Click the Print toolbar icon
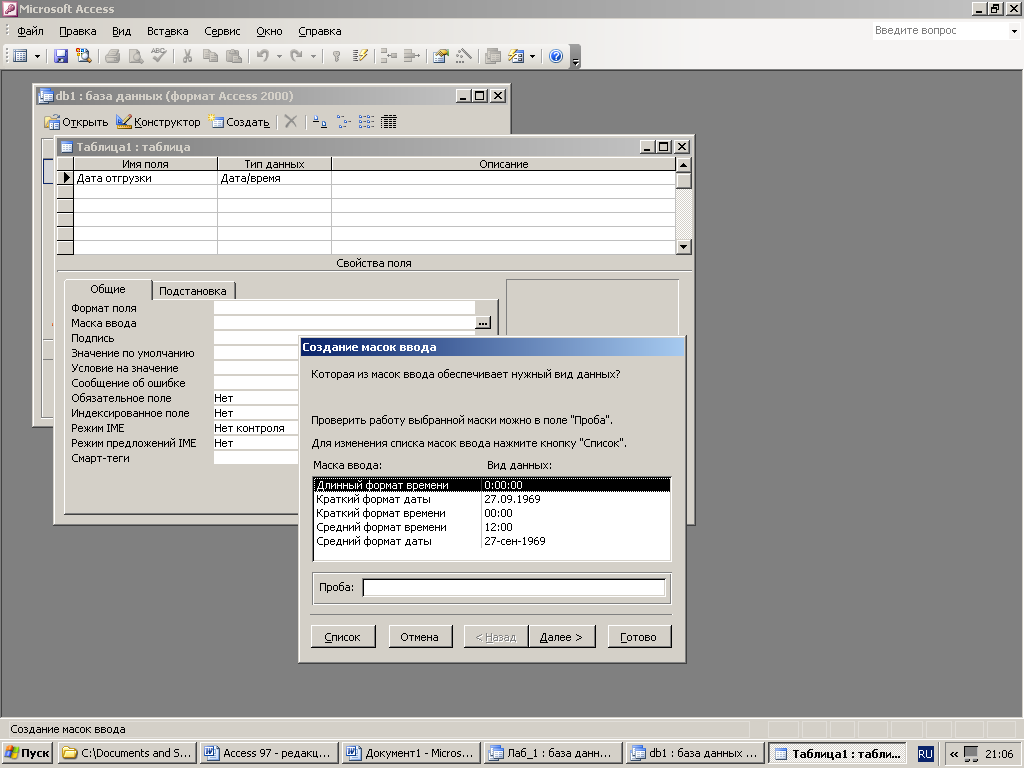 [x=112, y=56]
